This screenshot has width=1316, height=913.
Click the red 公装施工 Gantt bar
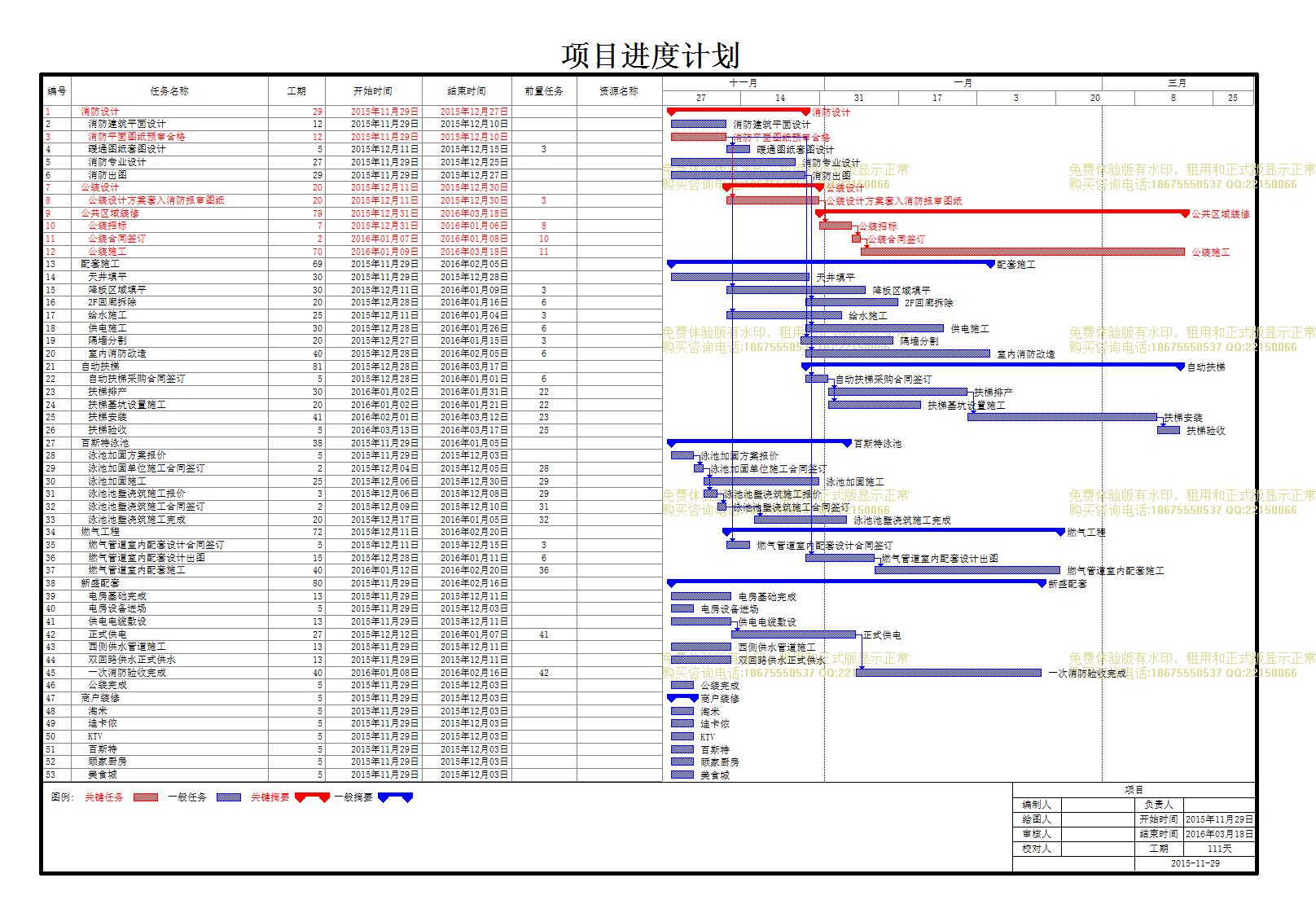click(x=1023, y=252)
